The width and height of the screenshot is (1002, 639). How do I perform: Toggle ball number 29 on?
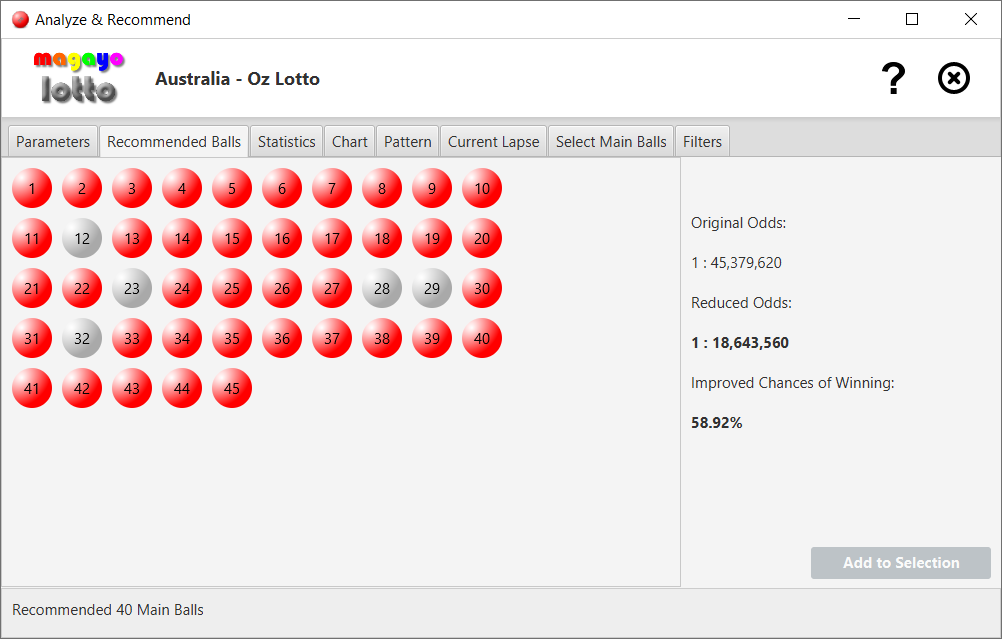click(431, 288)
